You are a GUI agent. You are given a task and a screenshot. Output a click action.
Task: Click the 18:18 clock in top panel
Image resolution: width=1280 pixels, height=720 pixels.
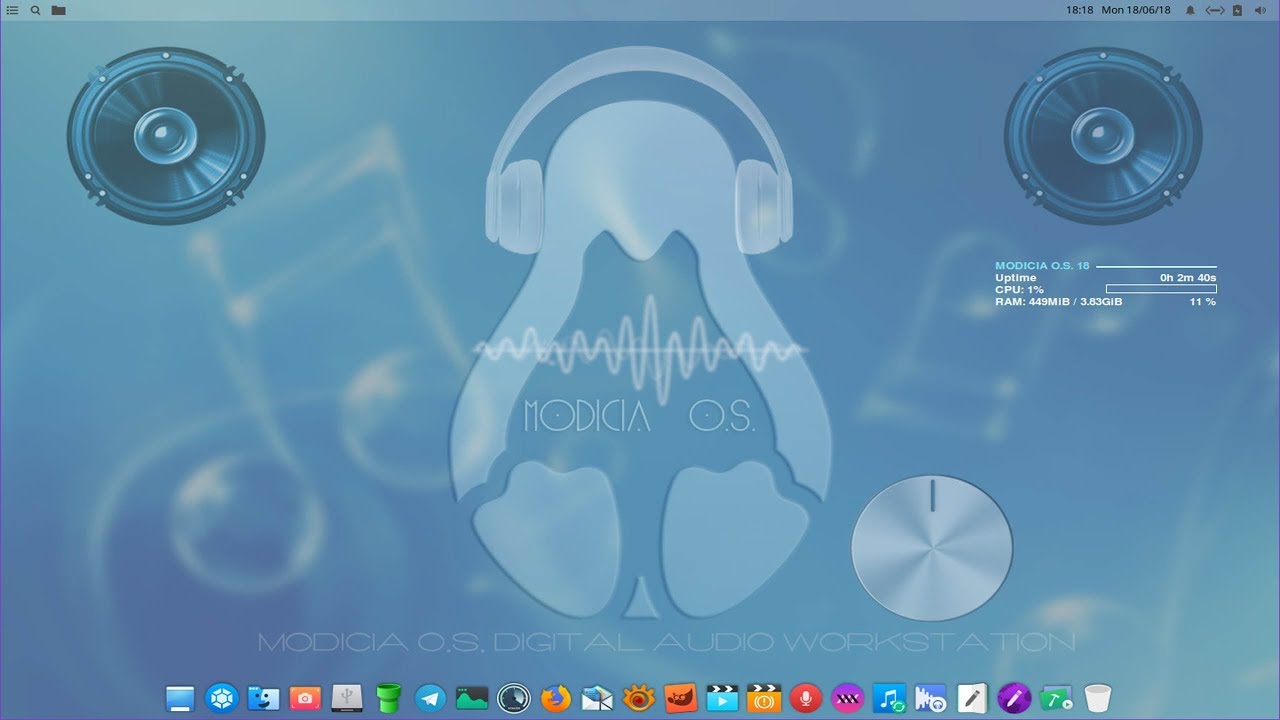pos(1080,10)
